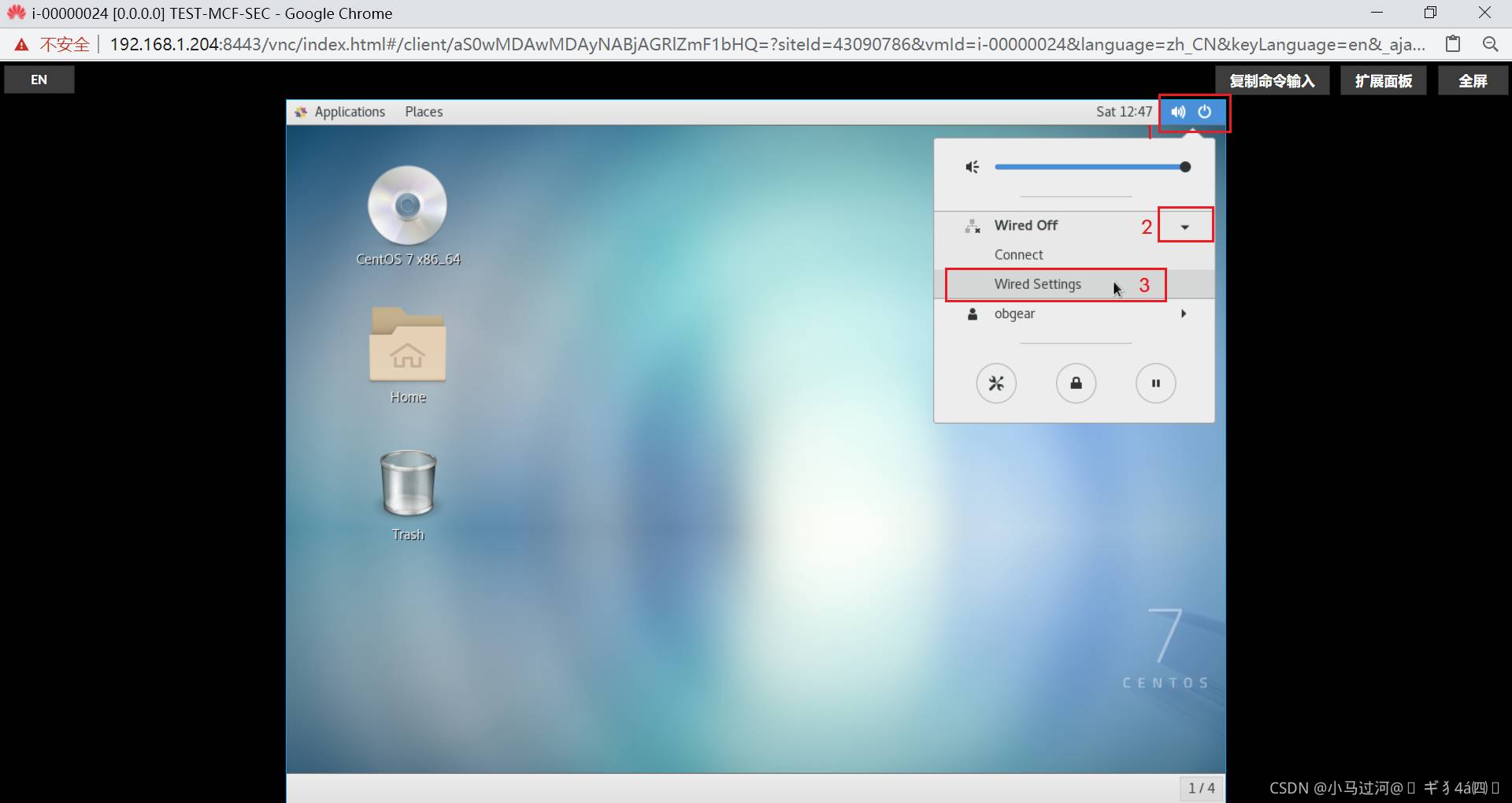This screenshot has width=1512, height=803.
Task: Select Wired Settings menu entry
Action: click(x=1037, y=284)
